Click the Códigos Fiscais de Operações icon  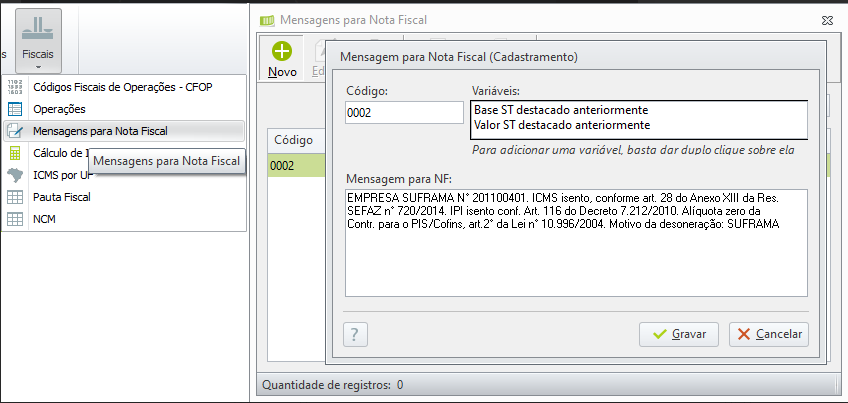15,87
